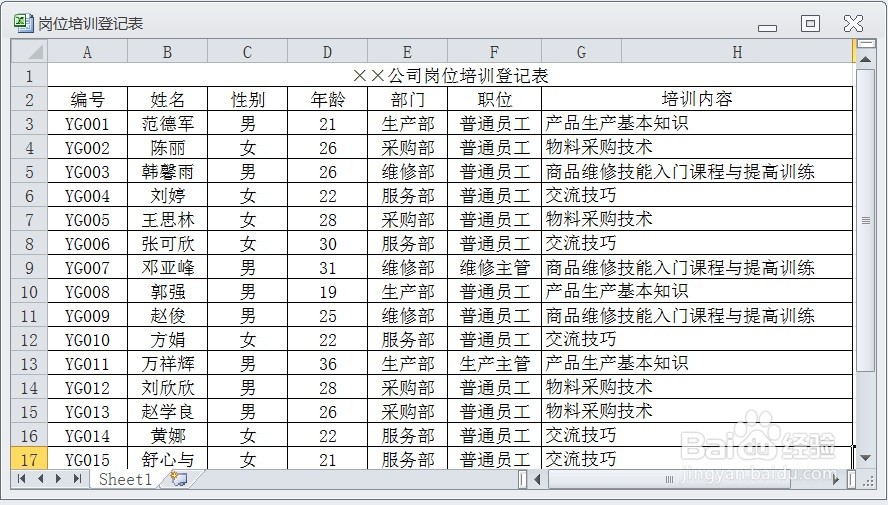The image size is (888, 505).
Task: Click the Excel workbook icon in title bar
Action: [23, 23]
